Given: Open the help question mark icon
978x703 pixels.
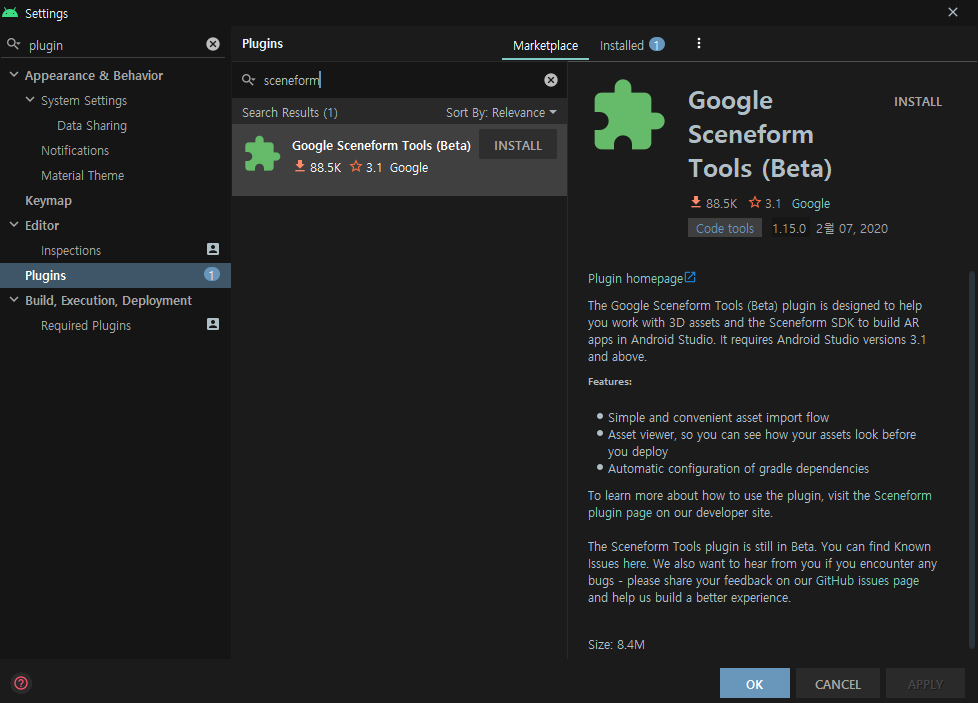Looking at the screenshot, I should (x=21, y=683).
